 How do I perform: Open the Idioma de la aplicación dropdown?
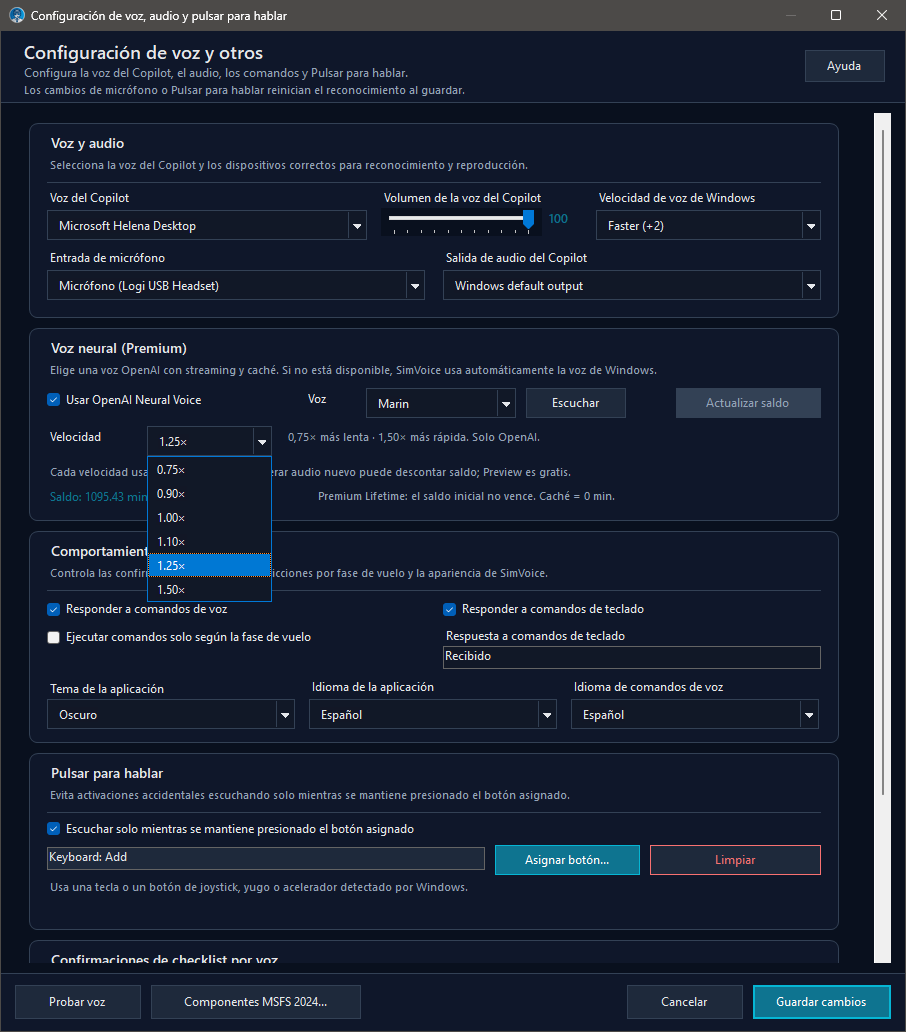(x=433, y=714)
